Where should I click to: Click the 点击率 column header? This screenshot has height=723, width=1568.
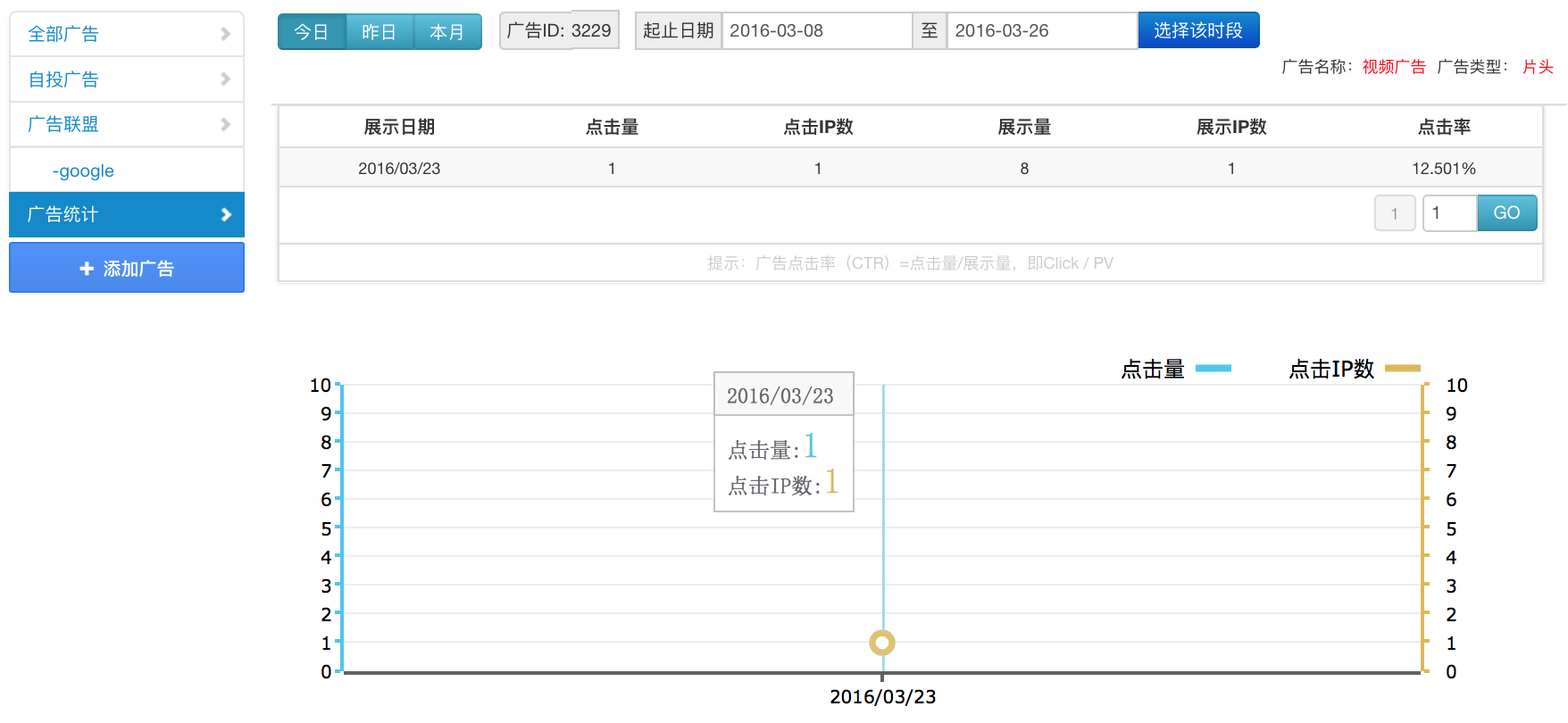click(x=1443, y=127)
